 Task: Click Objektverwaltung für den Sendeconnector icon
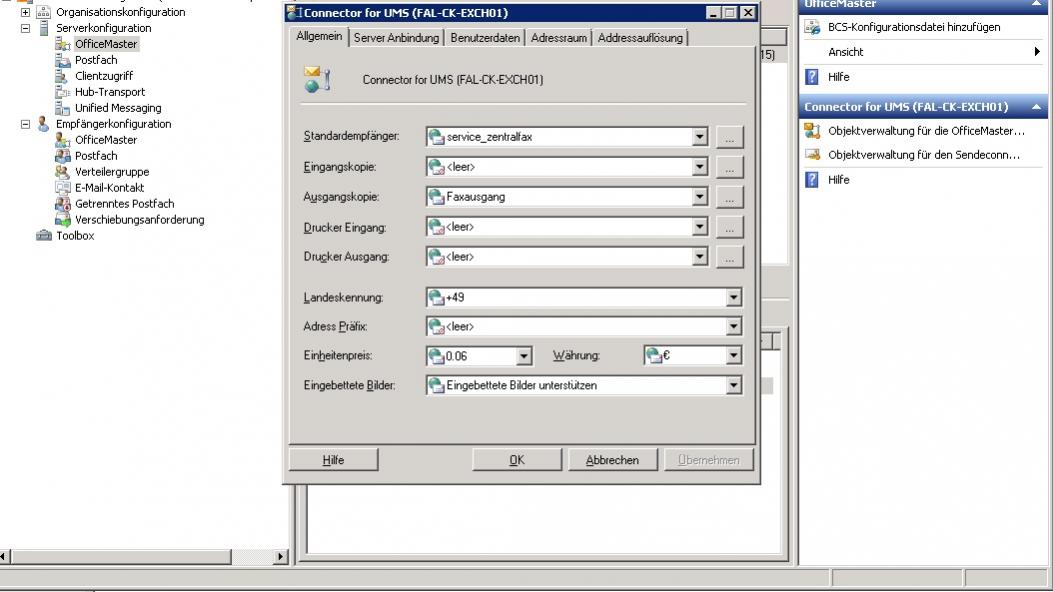[813, 155]
